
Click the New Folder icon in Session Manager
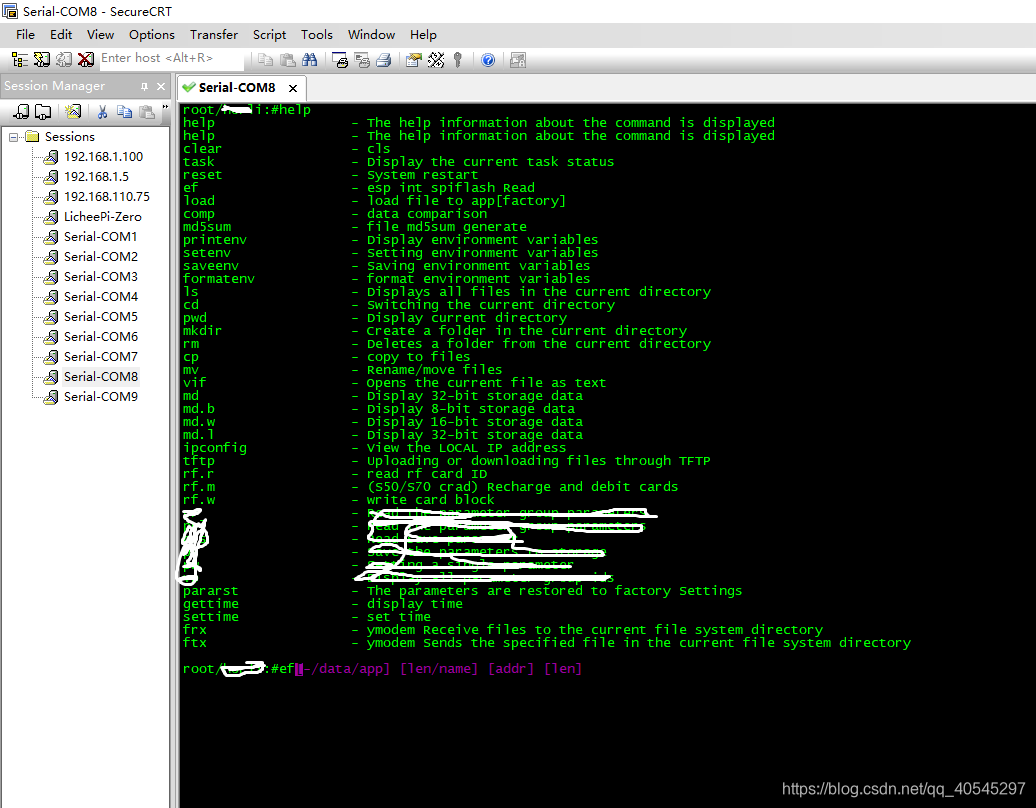pyautogui.click(x=43, y=112)
